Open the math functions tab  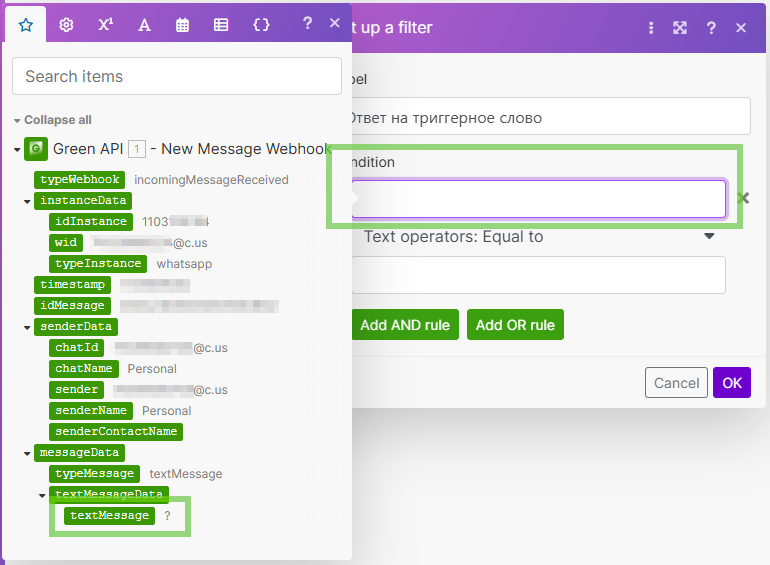coord(105,25)
